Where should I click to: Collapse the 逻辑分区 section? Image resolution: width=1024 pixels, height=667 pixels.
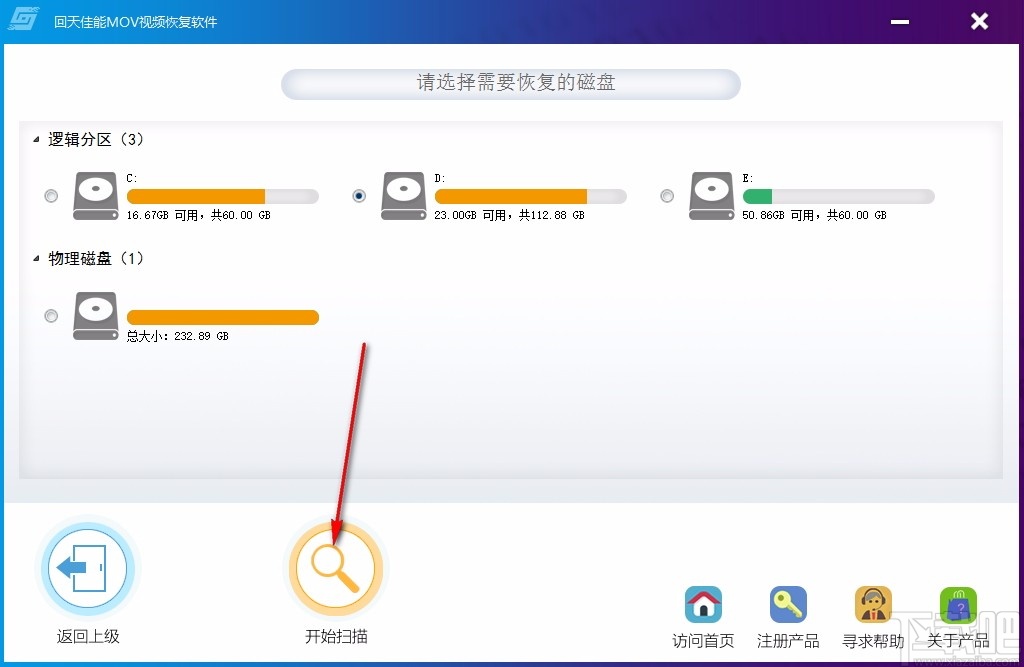coord(34,140)
